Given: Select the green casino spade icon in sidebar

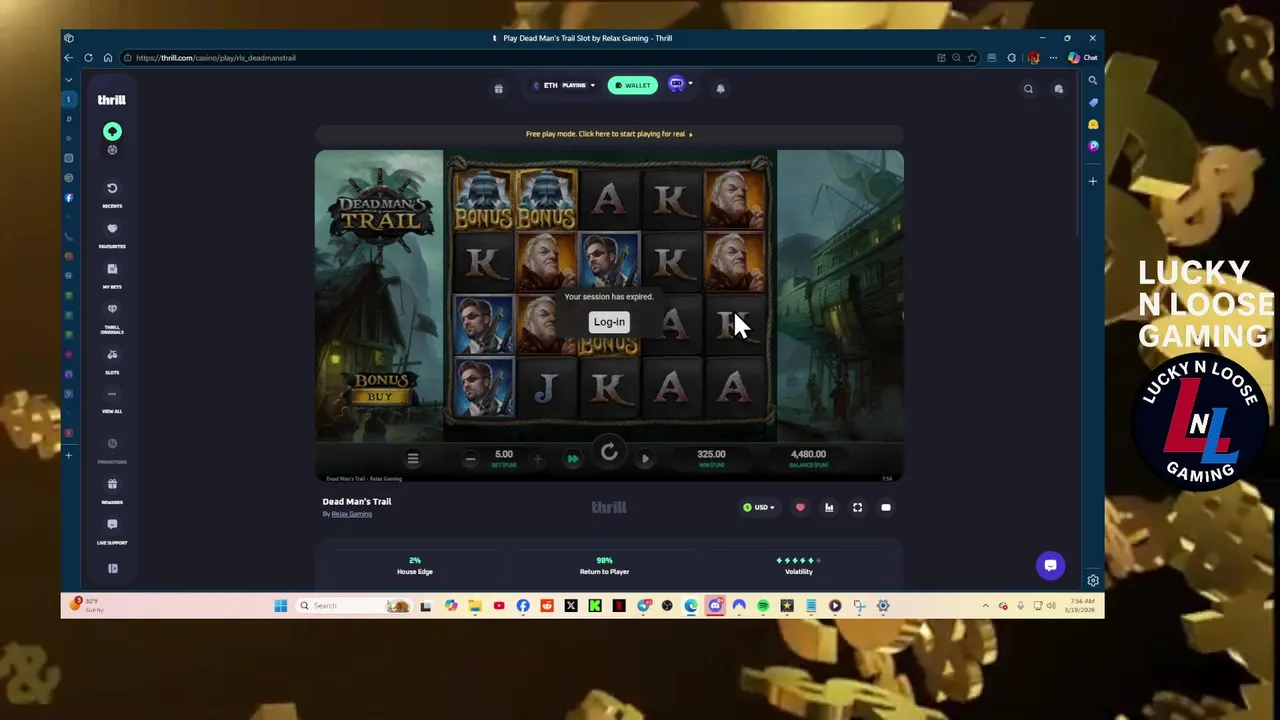Looking at the screenshot, I should pos(112,132).
